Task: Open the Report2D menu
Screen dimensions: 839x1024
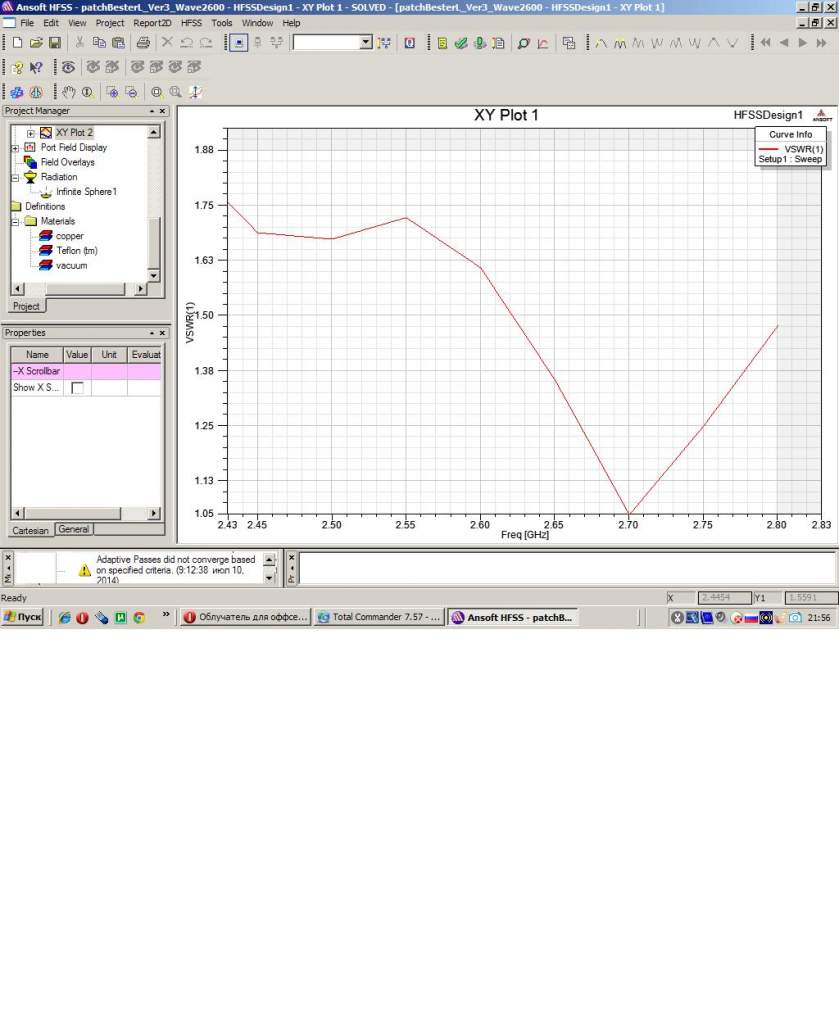Action: 153,22
